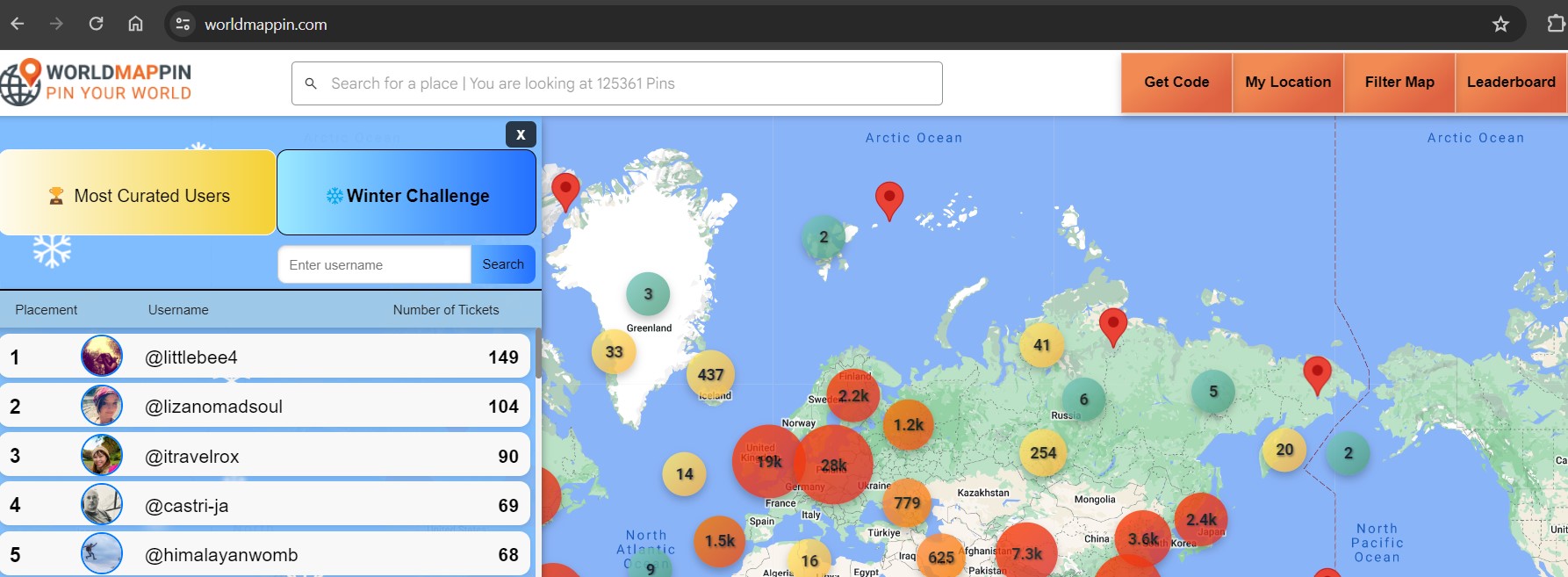Open the Filter Map button

tap(1399, 82)
